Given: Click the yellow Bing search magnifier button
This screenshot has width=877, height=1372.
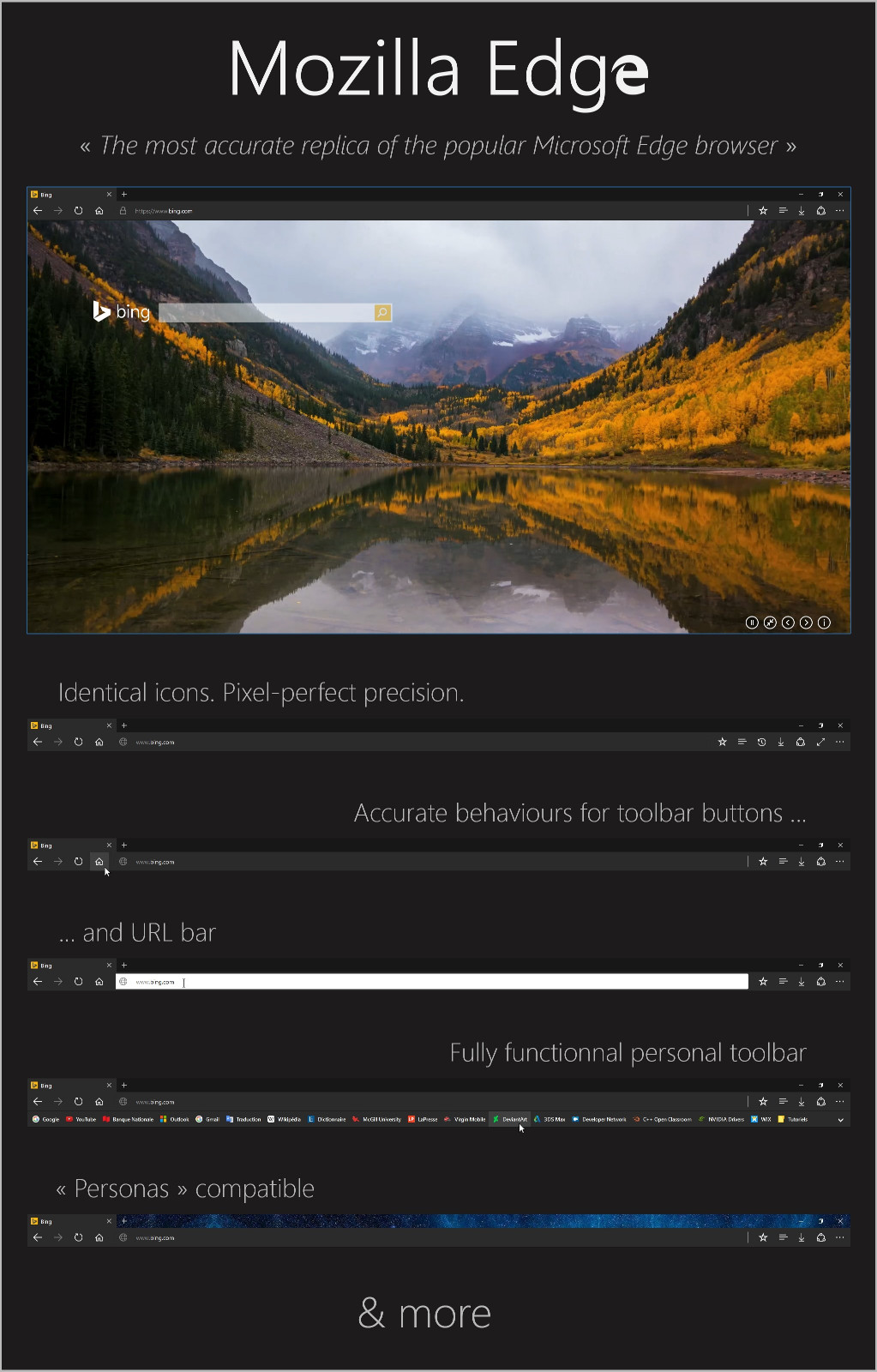Looking at the screenshot, I should (x=383, y=313).
